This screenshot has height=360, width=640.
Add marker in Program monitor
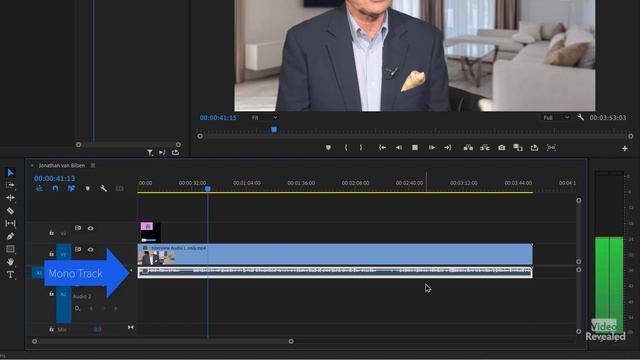(x=328, y=148)
